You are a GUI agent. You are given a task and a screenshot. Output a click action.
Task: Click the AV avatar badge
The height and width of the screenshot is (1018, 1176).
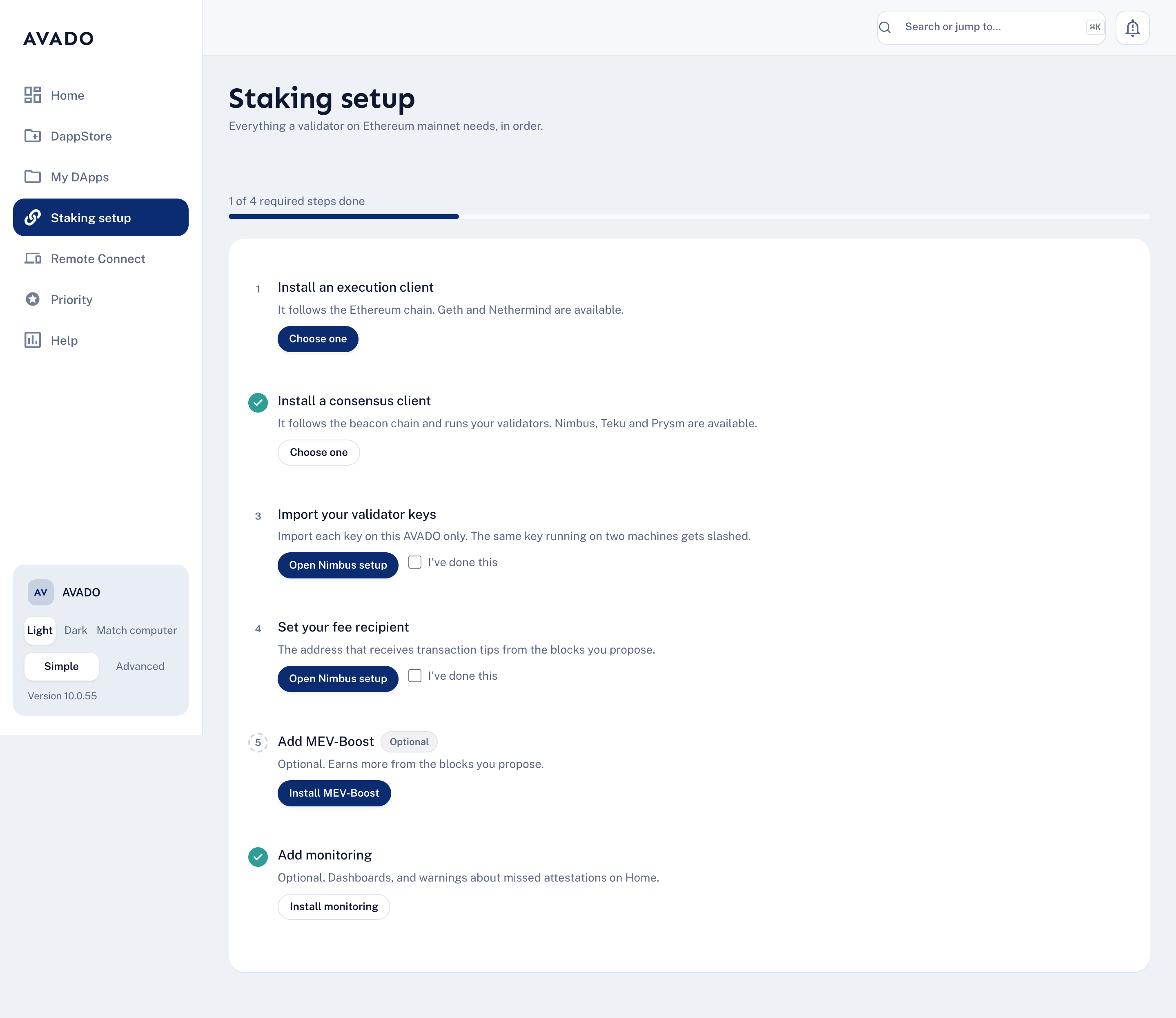41,592
